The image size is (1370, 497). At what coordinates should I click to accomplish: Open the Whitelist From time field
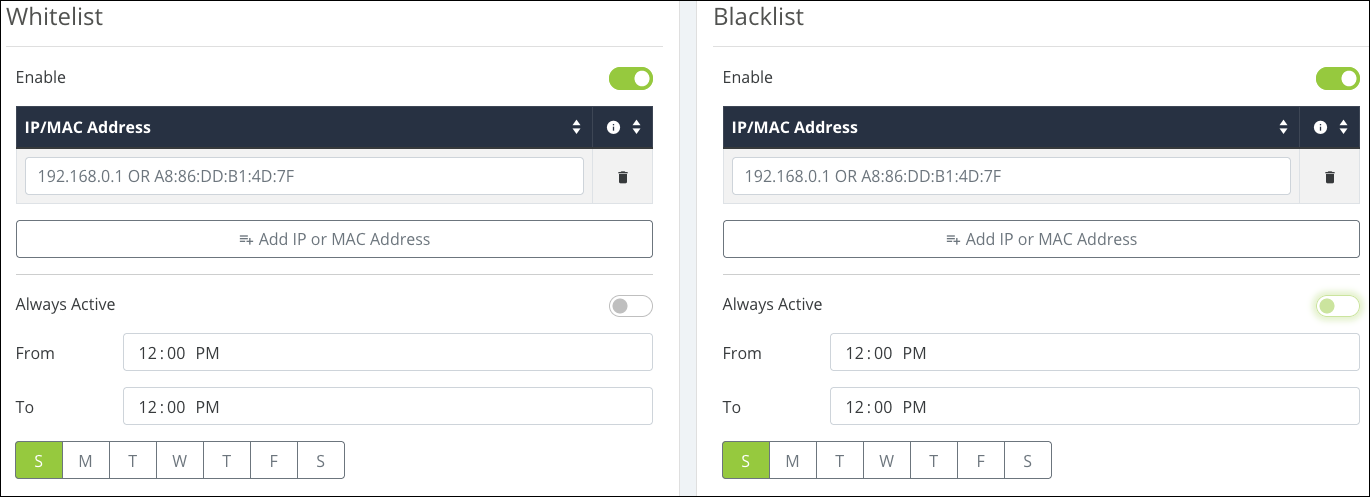click(388, 353)
